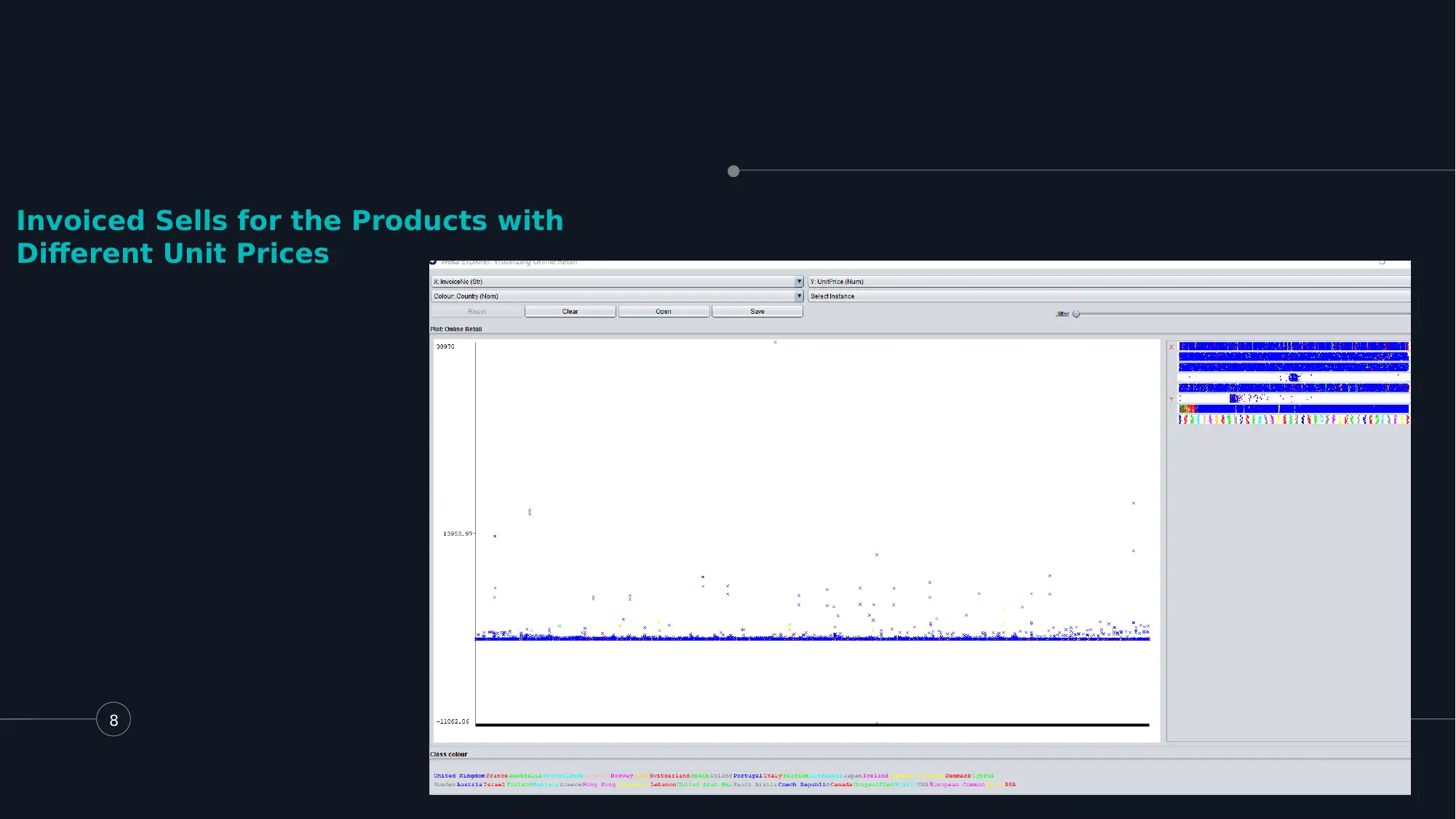Viewport: 1456px width, 819px height.
Task: Click the United Arab Emirates class colour label
Action: 704,784
